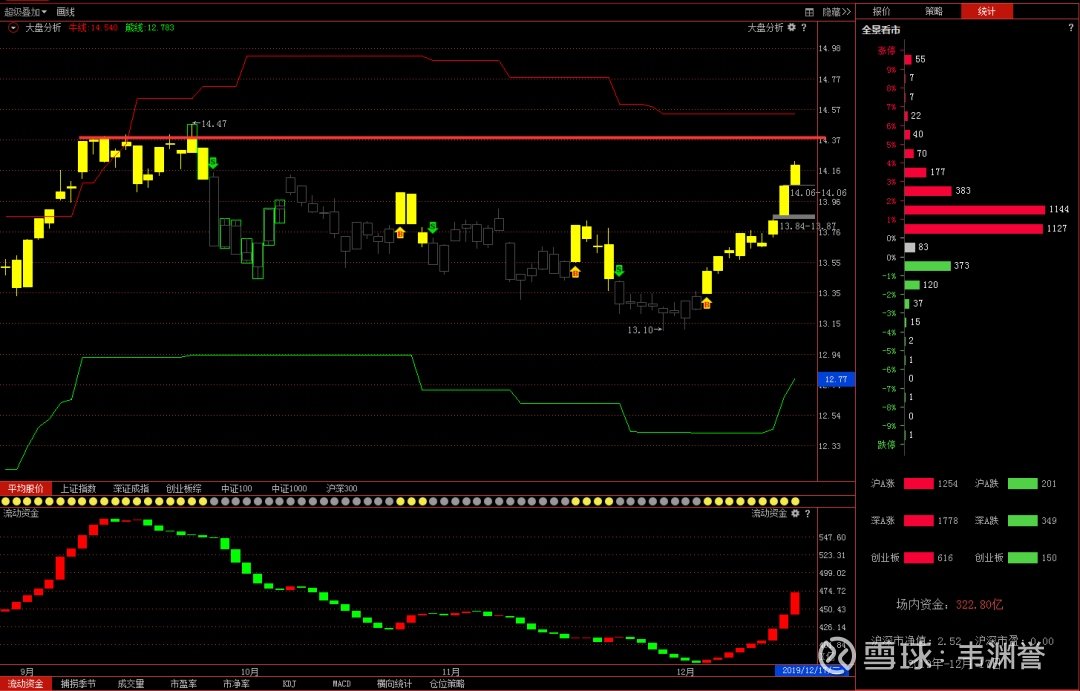Switch to the 报价 tab
1080x691 pixels.
[x=882, y=11]
